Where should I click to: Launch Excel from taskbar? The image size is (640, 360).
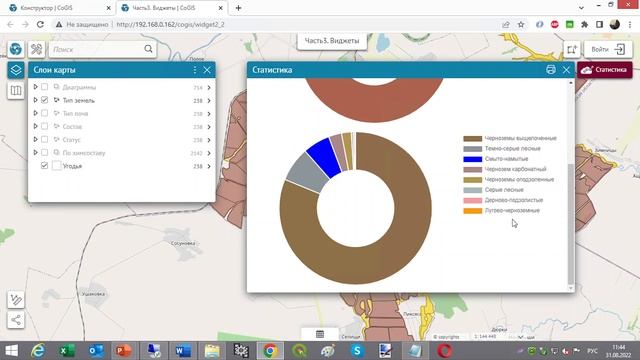[67, 351]
